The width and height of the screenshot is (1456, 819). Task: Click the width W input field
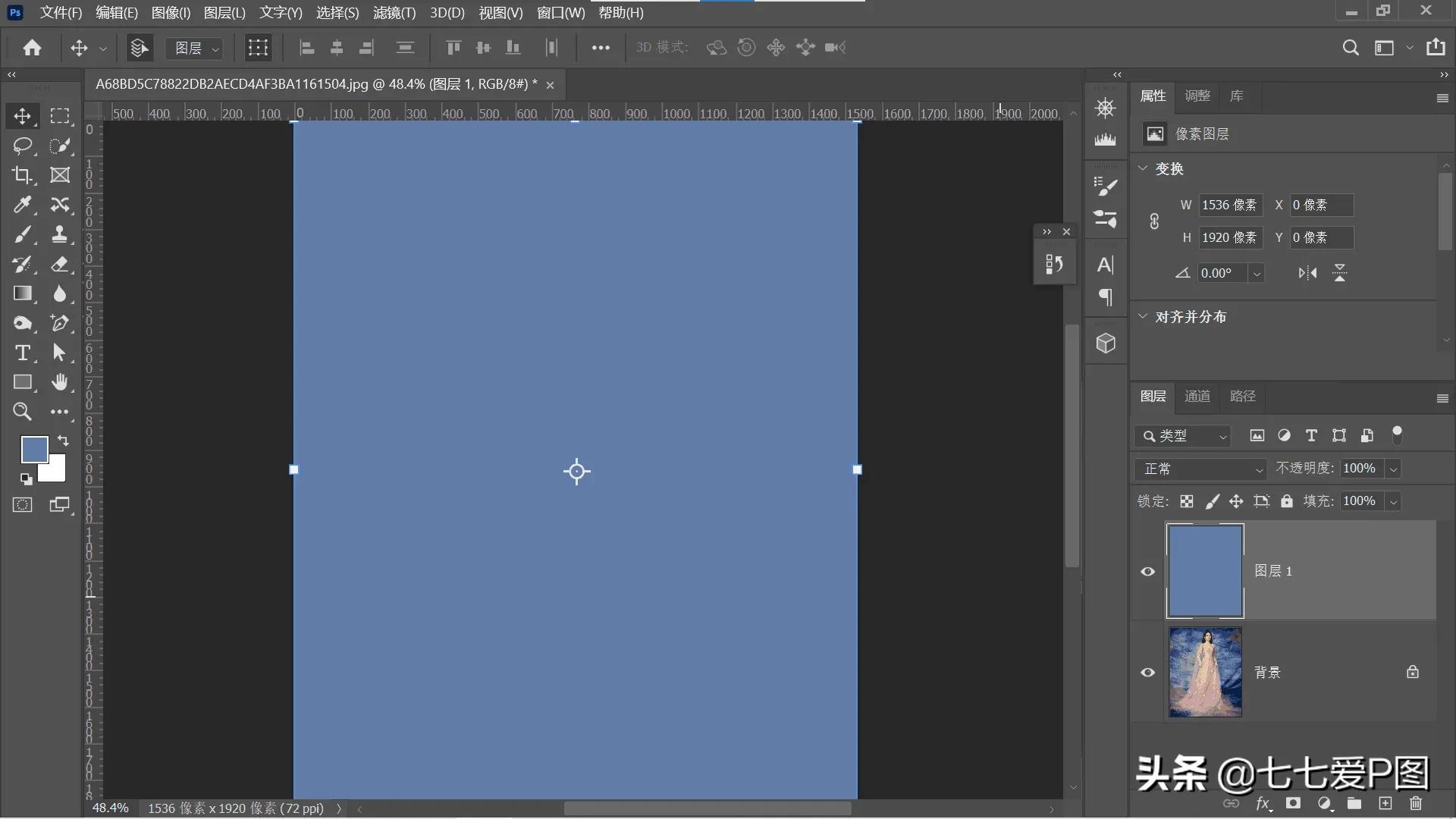(1229, 205)
